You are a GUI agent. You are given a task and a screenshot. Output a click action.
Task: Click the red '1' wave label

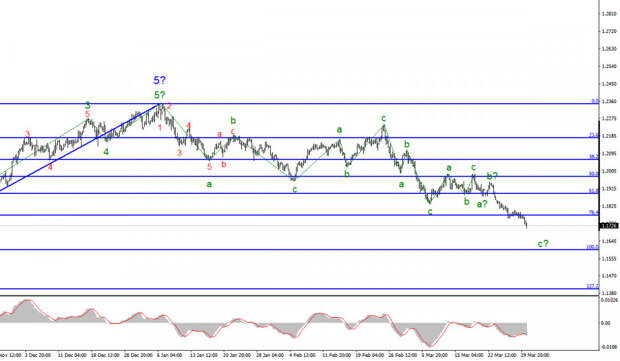pyautogui.click(x=160, y=127)
